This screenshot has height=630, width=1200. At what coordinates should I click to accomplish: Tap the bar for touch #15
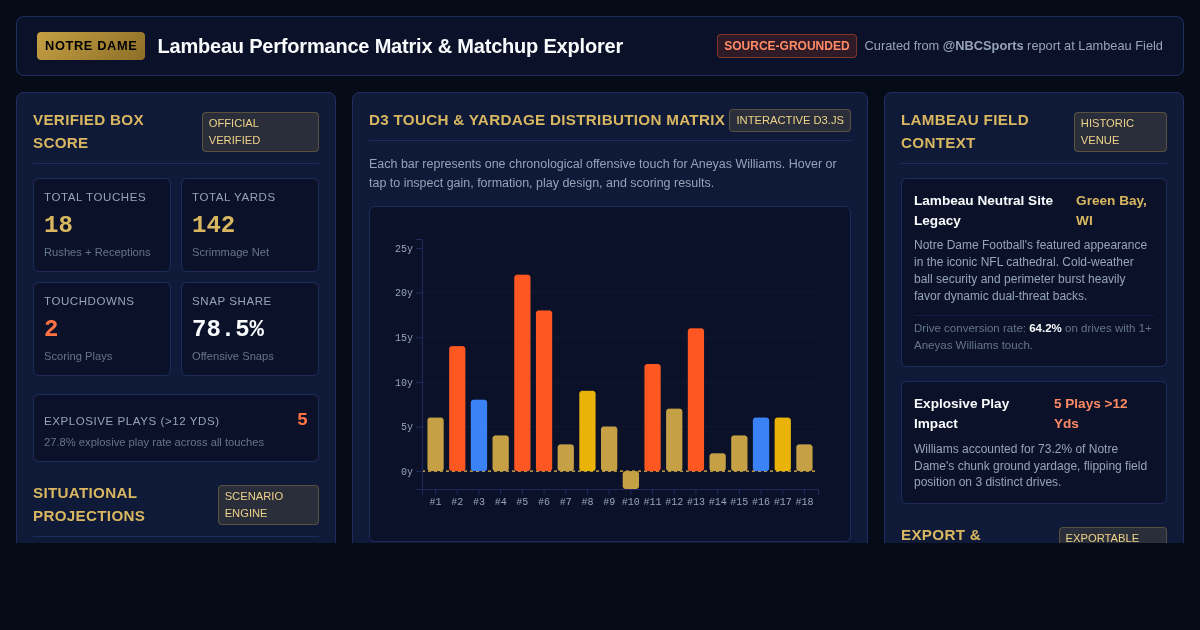click(739, 454)
